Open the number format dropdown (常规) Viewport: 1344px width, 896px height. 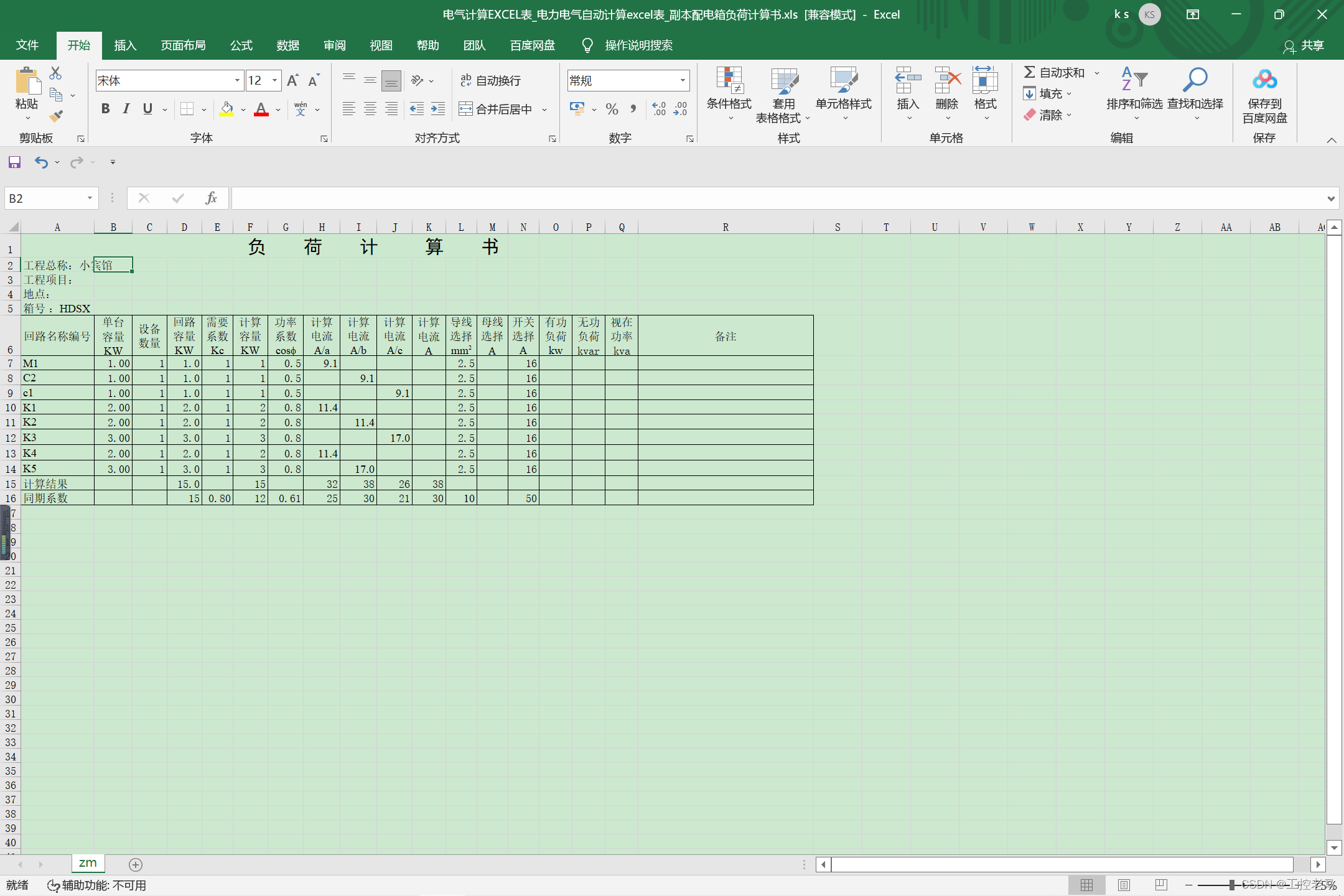(683, 80)
